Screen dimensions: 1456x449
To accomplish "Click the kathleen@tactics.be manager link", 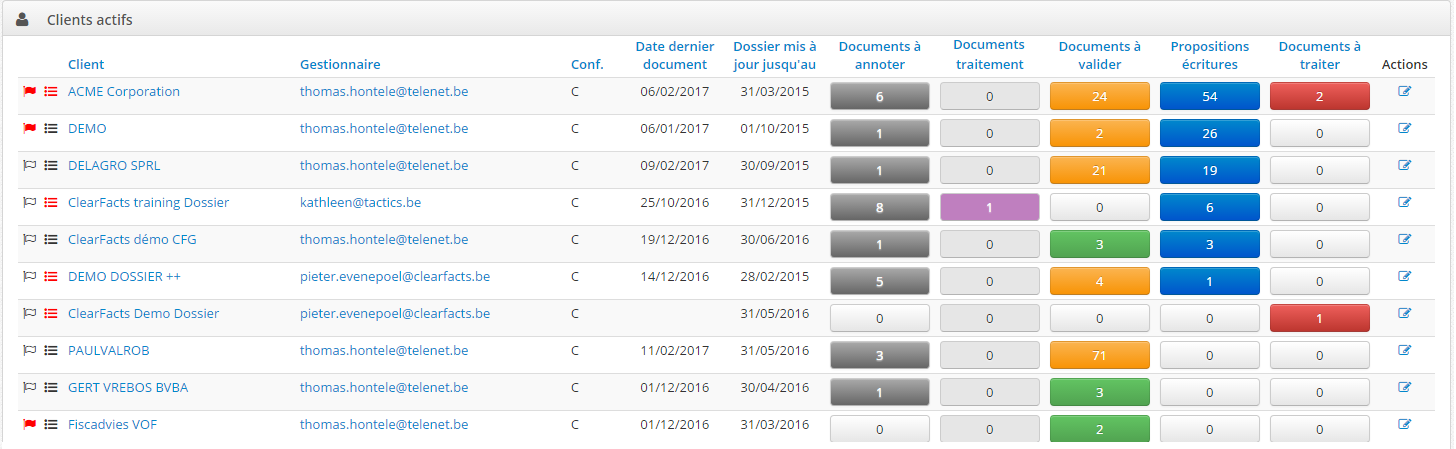I will 360,203.
